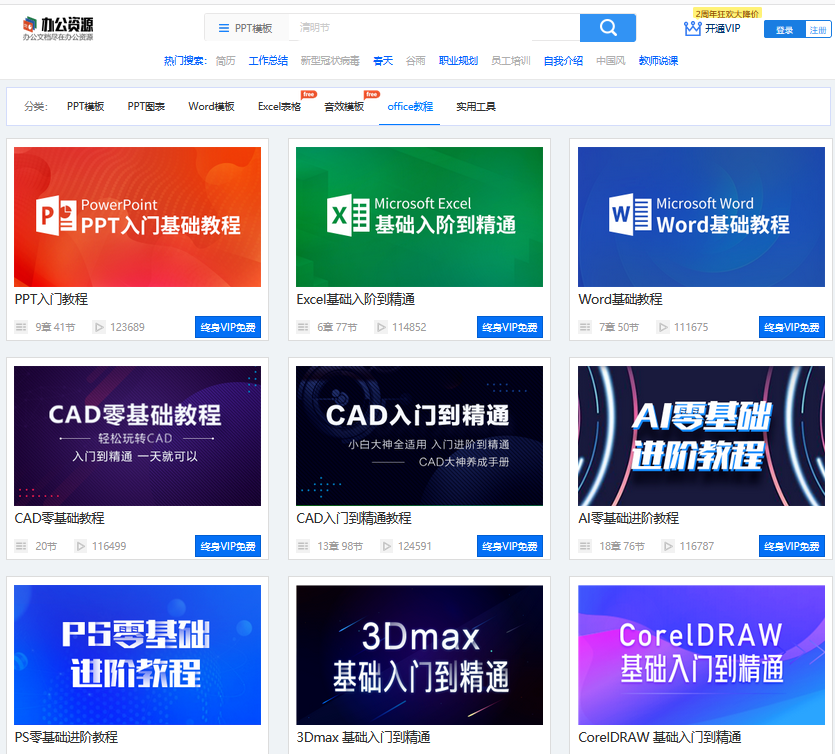835x754 pixels.
Task: Click chapter list icon on Excel基础入阶到精通 card
Action: coord(302,326)
